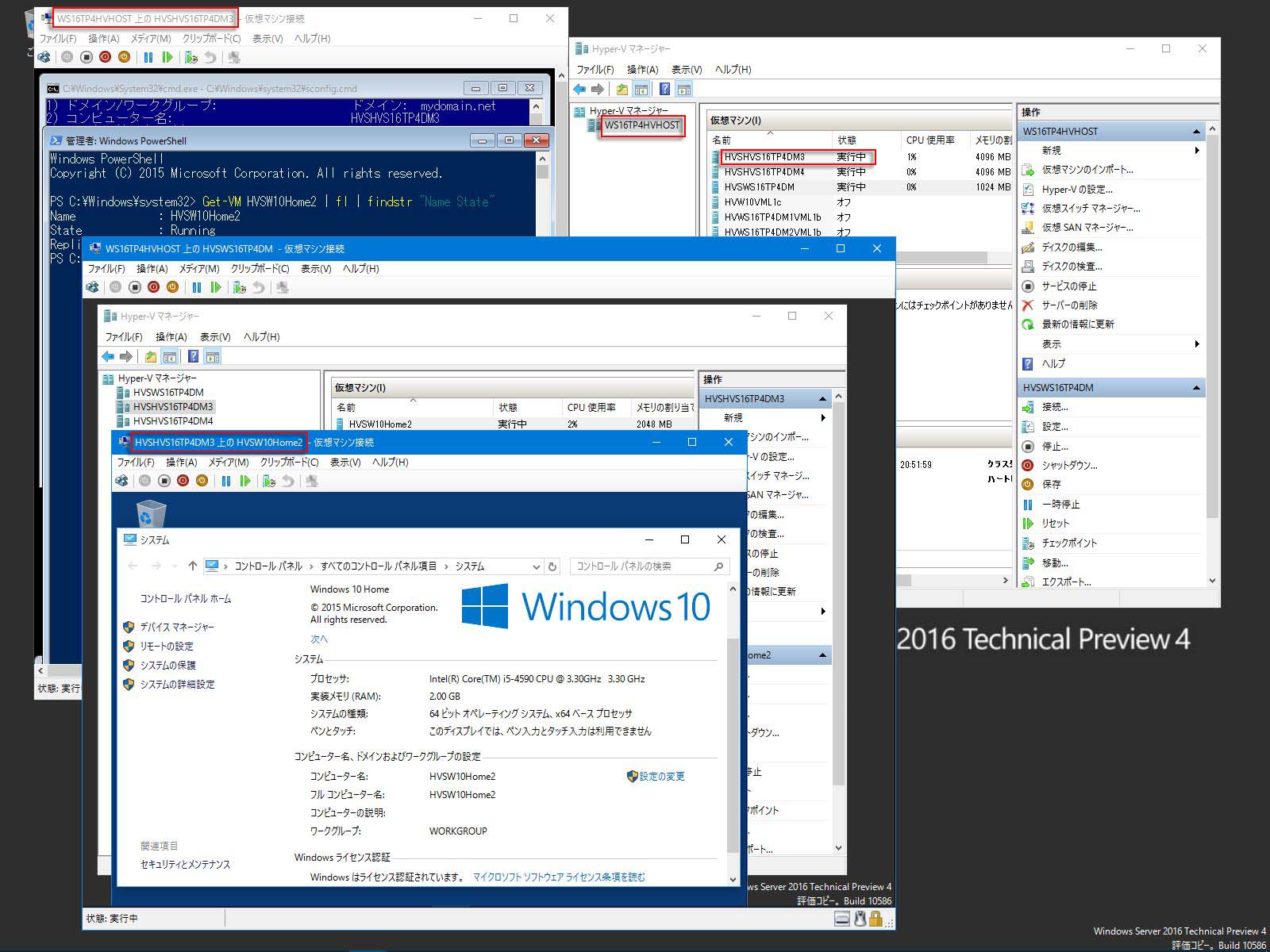Pause the HVSW10Home2 virtual machine from its toolbar
Image resolution: width=1270 pixels, height=952 pixels.
pyautogui.click(x=226, y=481)
